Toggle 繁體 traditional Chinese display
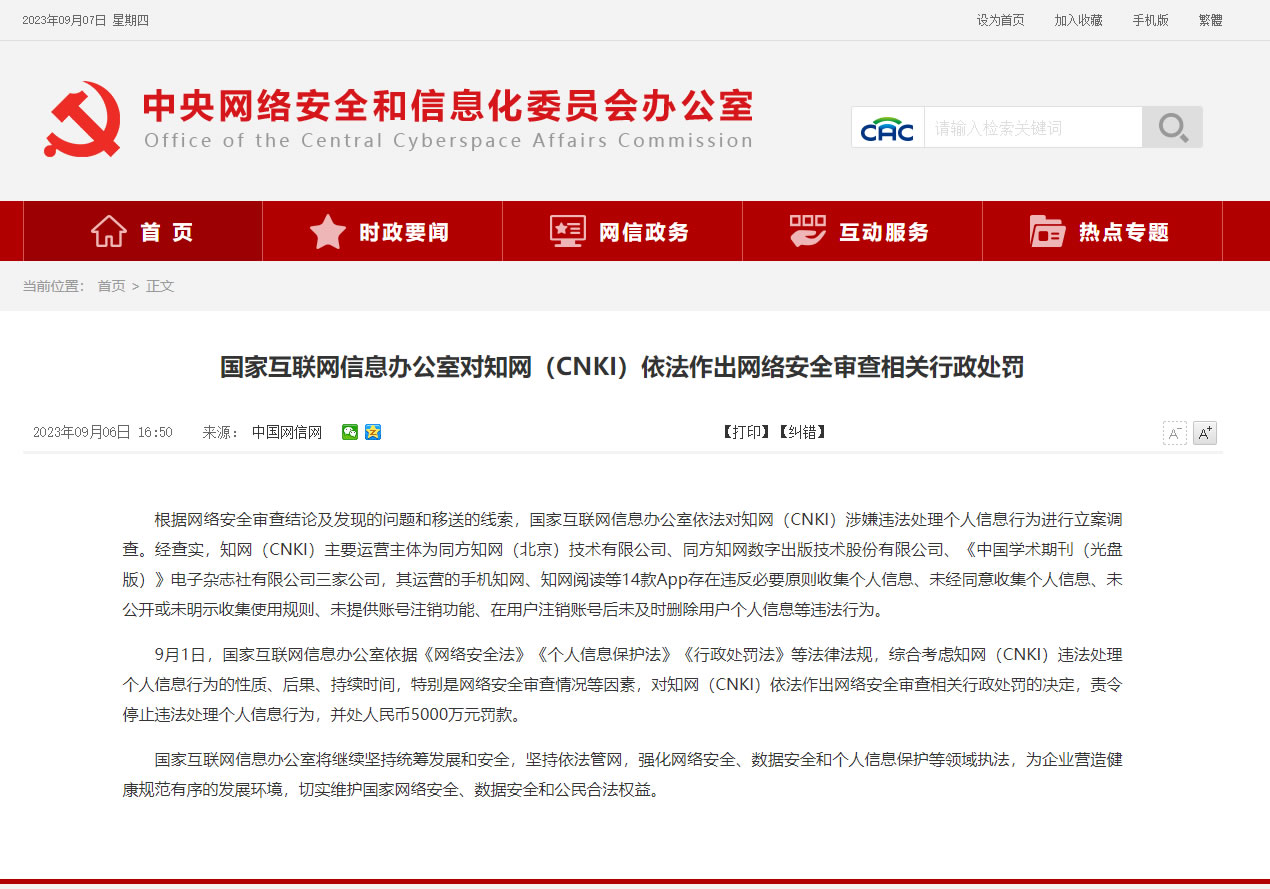 1210,20
